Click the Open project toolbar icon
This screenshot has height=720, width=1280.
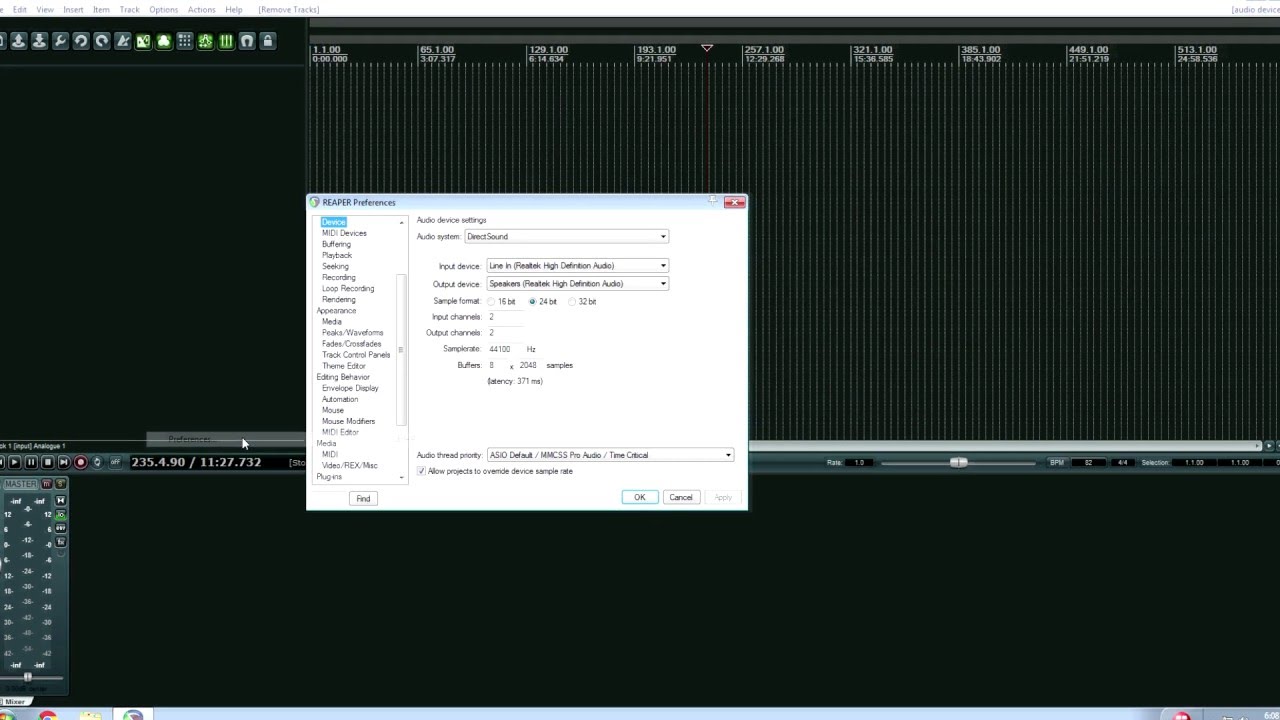tap(18, 41)
